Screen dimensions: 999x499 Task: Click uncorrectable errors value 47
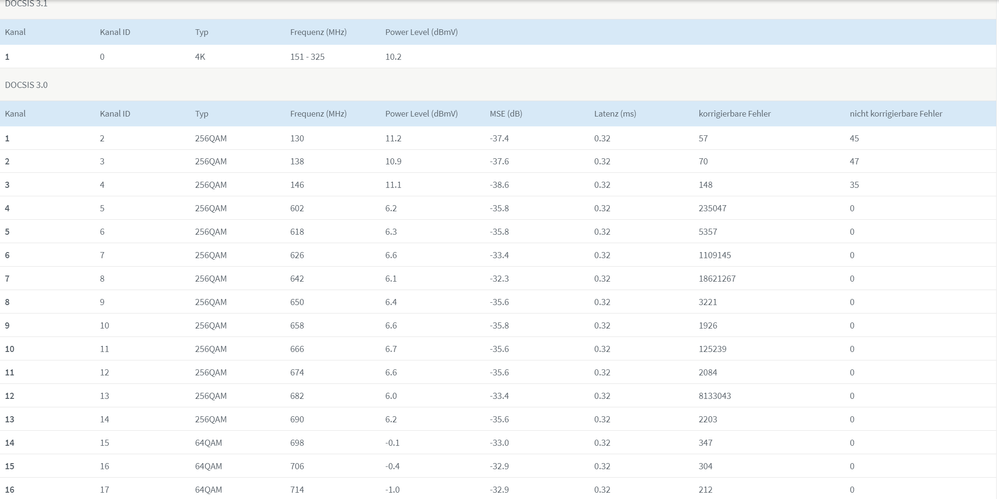pyautogui.click(x=854, y=161)
